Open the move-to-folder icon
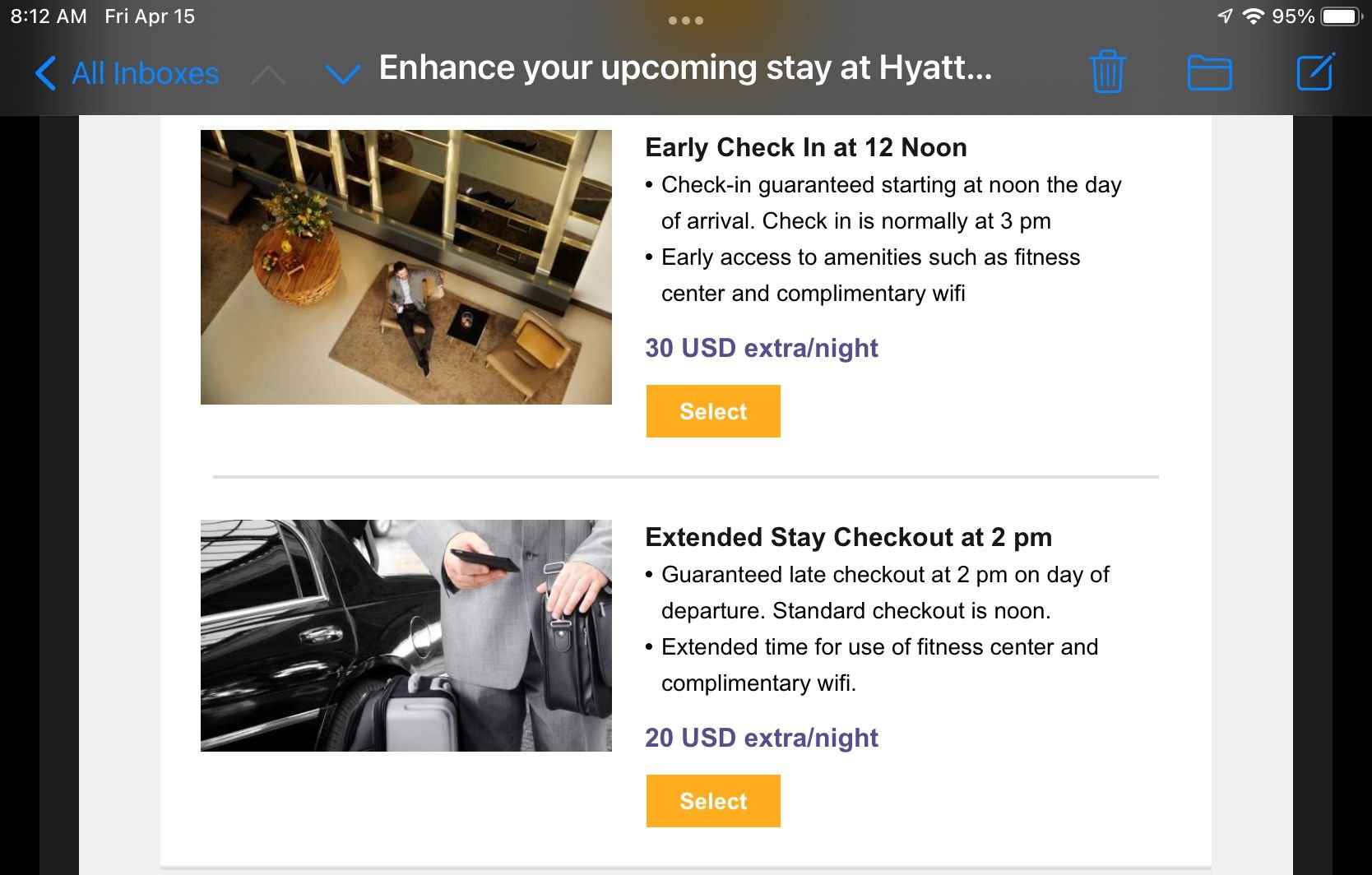The height and width of the screenshot is (875, 1372). [1209, 72]
